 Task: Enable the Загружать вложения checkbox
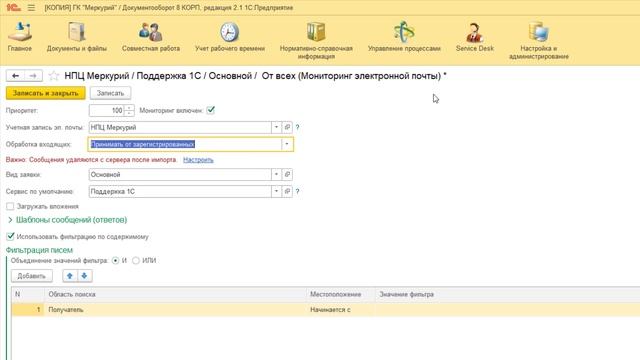(10, 207)
